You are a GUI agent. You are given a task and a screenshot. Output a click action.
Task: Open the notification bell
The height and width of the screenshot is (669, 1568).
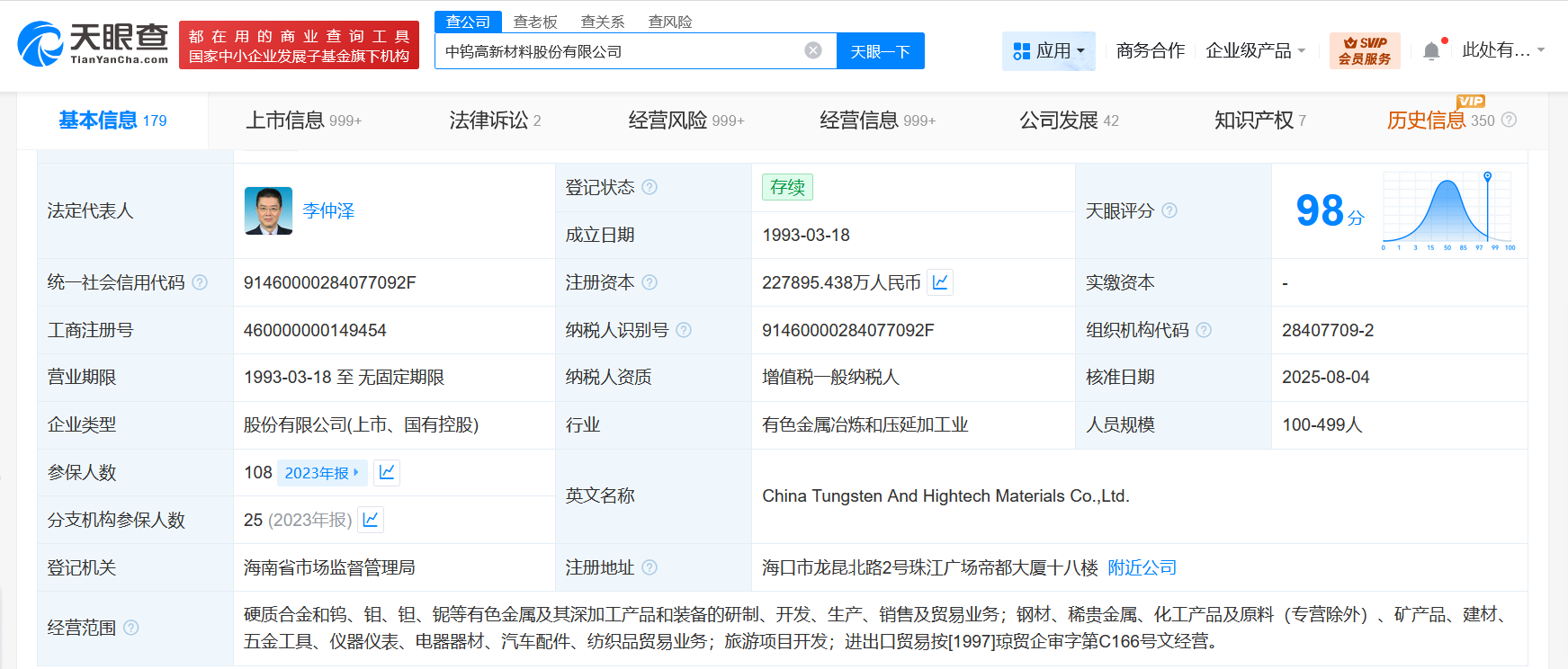[1431, 51]
